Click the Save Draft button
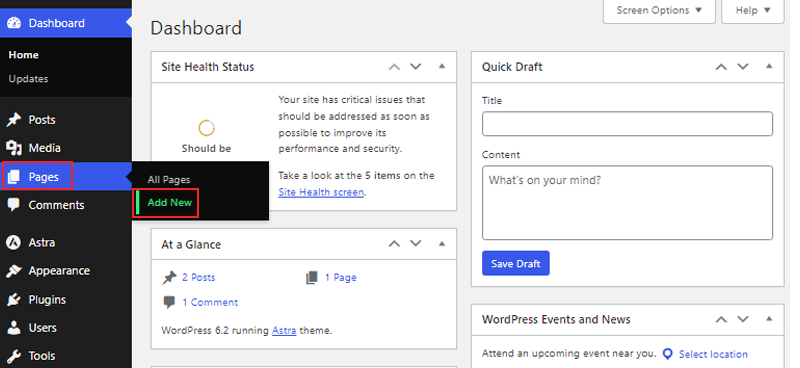The width and height of the screenshot is (800, 368). 516,263
